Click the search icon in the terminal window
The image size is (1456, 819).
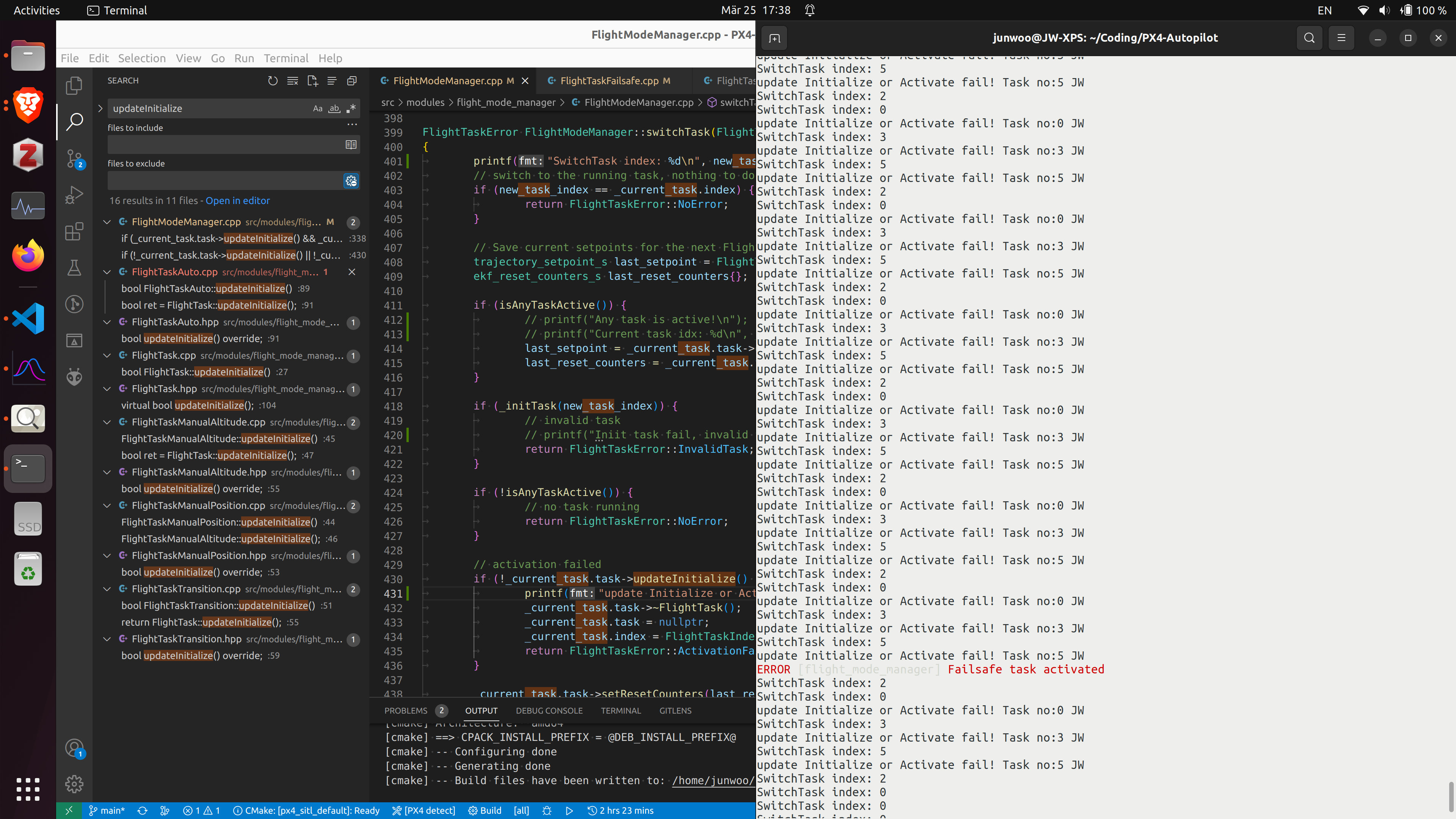[1309, 38]
